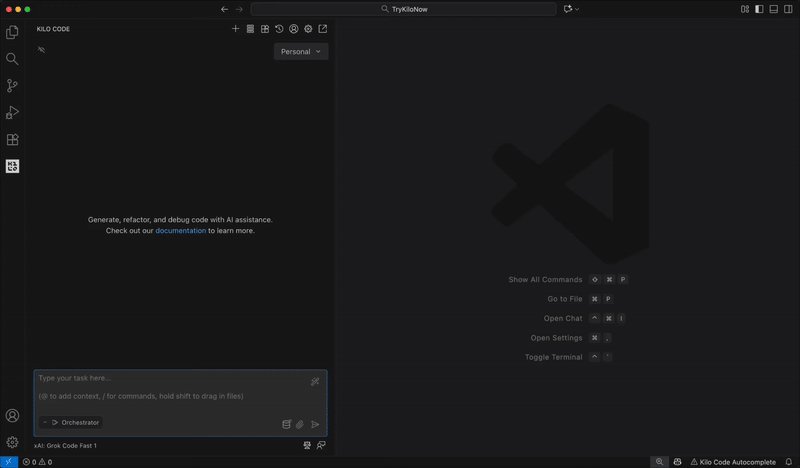The width and height of the screenshot is (800, 468).
Task: Click the zoom magnifier in status bar
Action: (659, 462)
